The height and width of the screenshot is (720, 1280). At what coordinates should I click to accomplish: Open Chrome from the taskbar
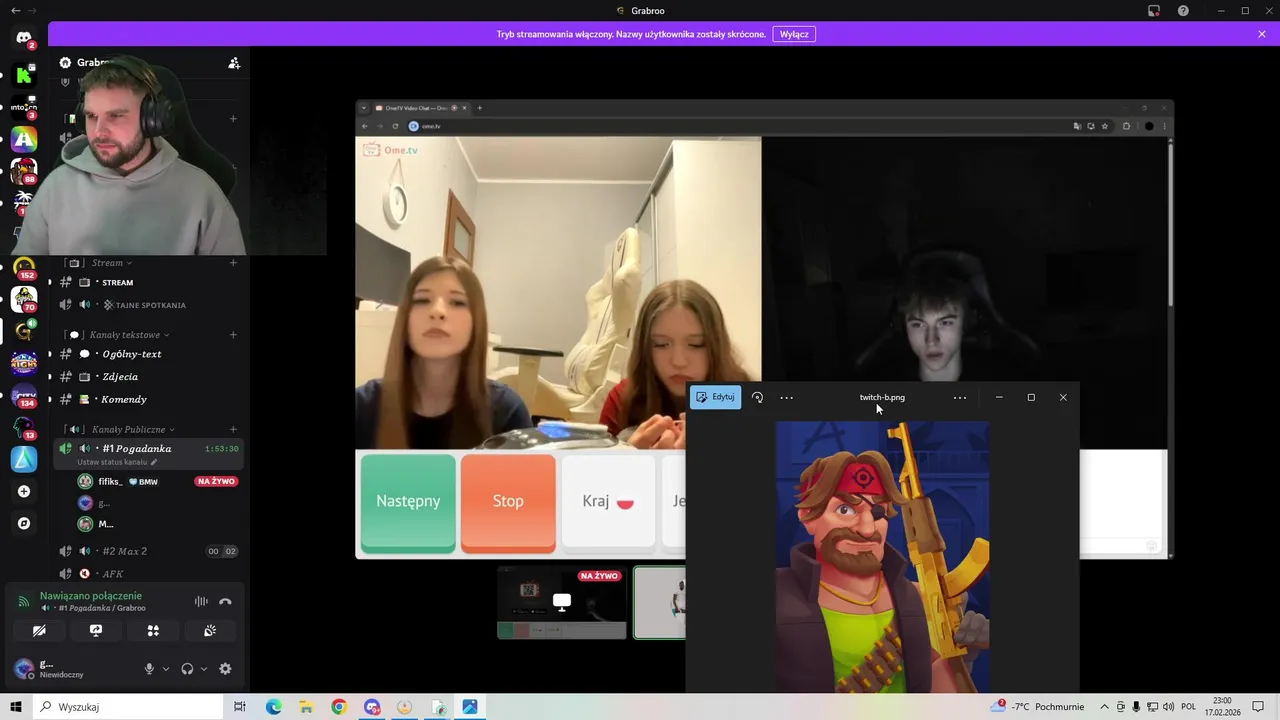pos(339,707)
